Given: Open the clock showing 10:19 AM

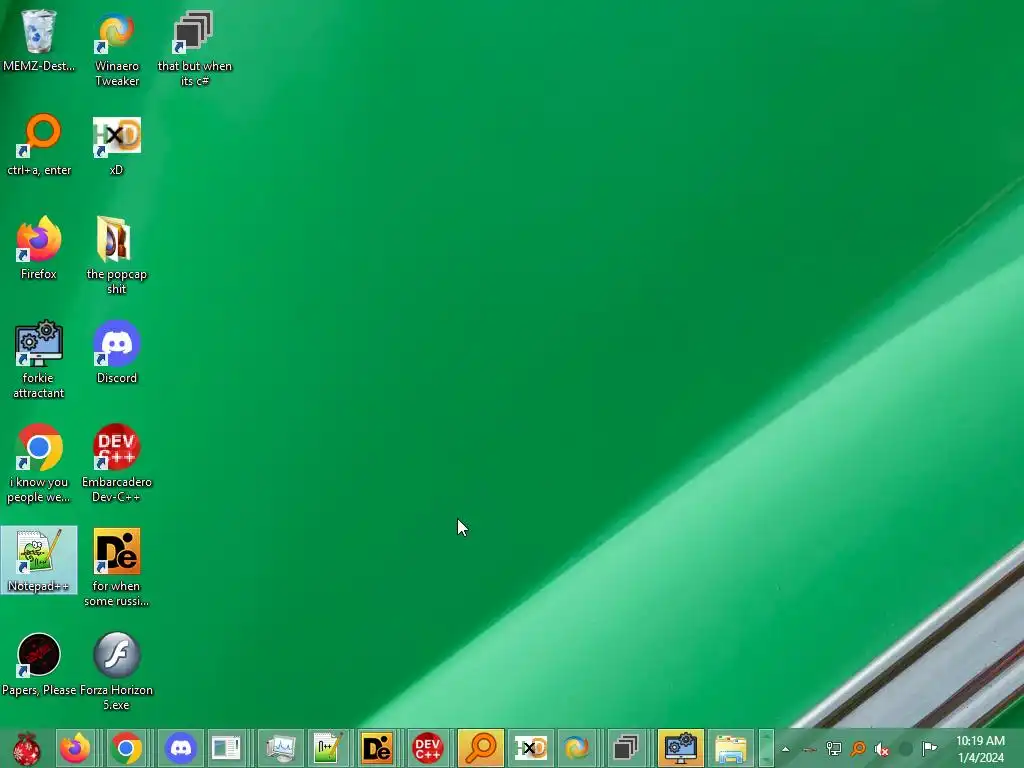Looking at the screenshot, I should (x=980, y=749).
